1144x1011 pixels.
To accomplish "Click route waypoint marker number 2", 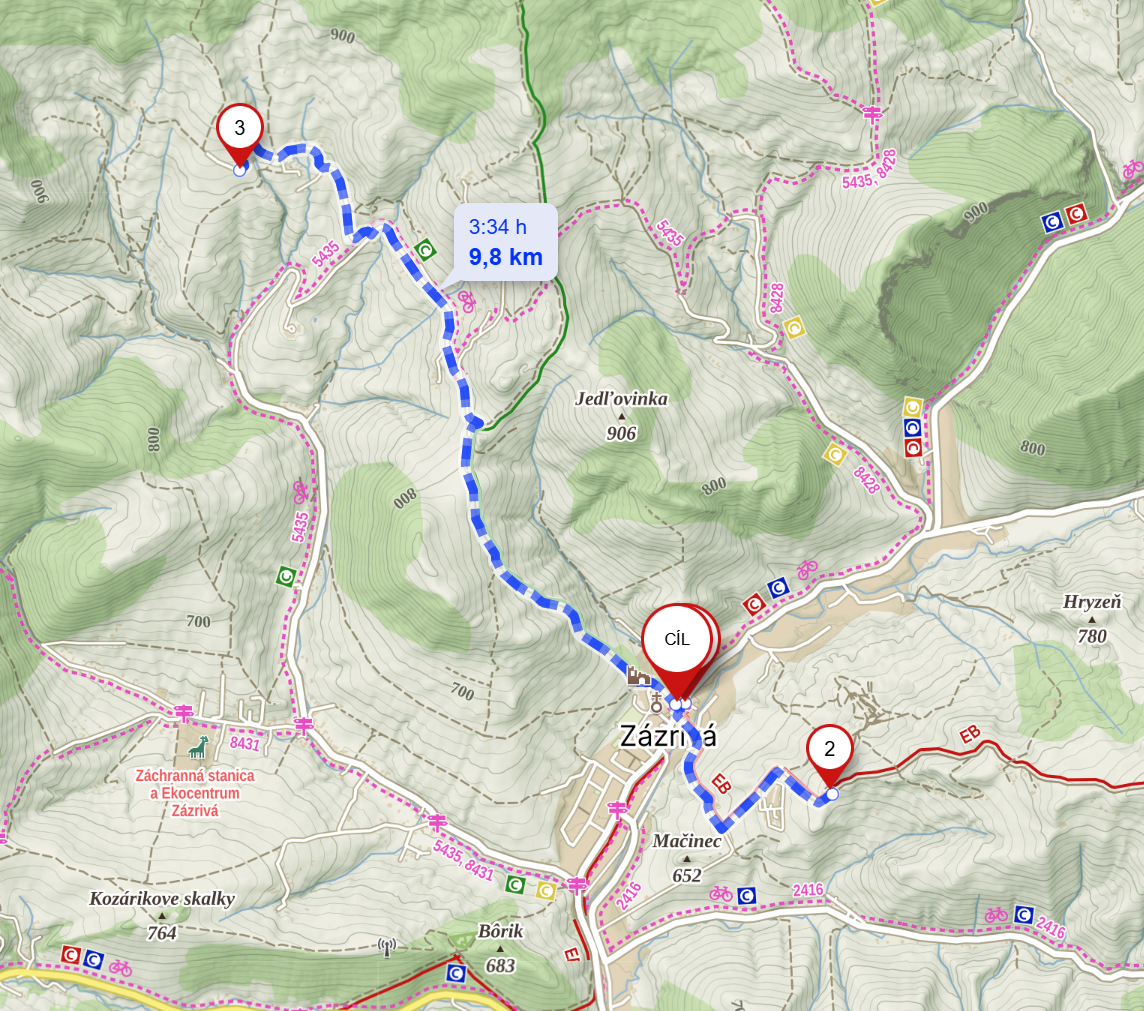I will point(830,748).
